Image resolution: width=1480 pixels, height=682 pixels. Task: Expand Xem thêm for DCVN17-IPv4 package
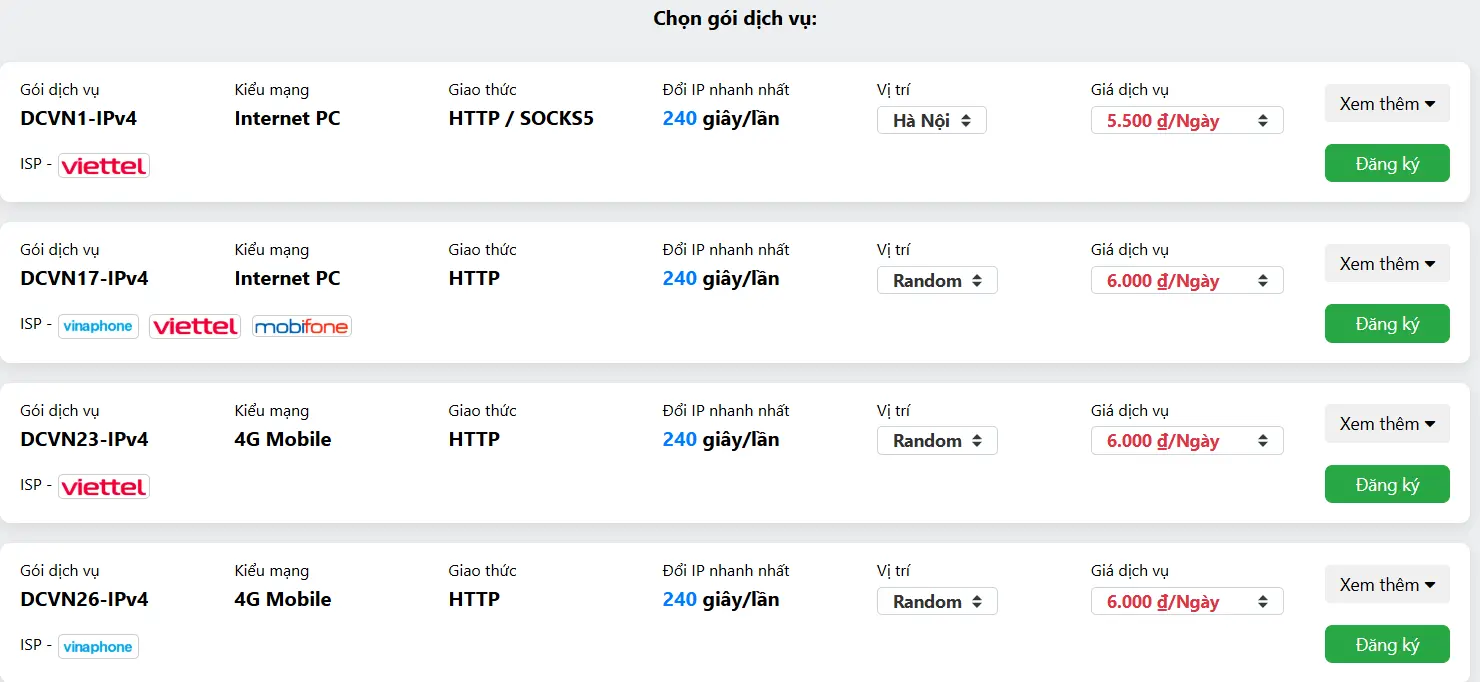click(x=1386, y=264)
